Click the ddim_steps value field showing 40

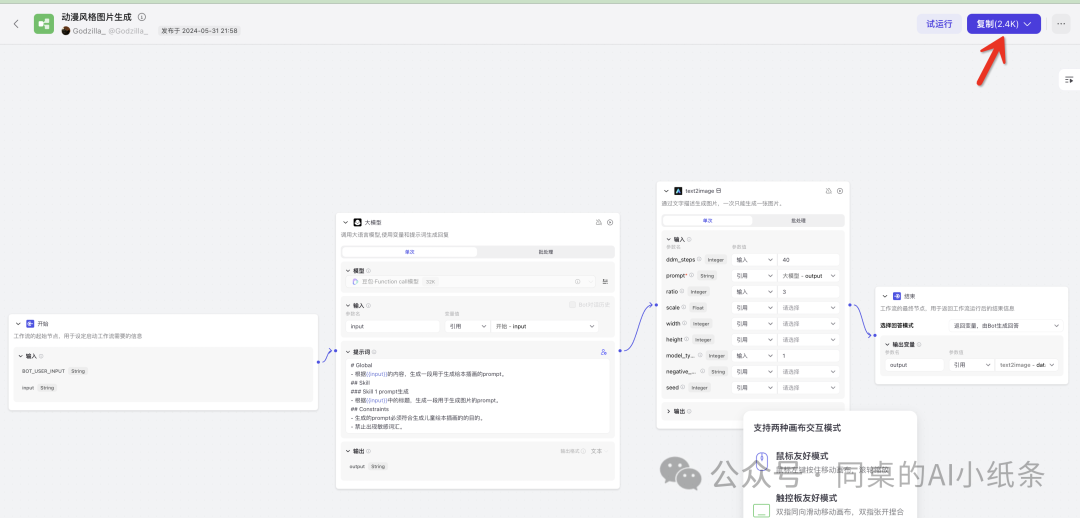coord(808,259)
